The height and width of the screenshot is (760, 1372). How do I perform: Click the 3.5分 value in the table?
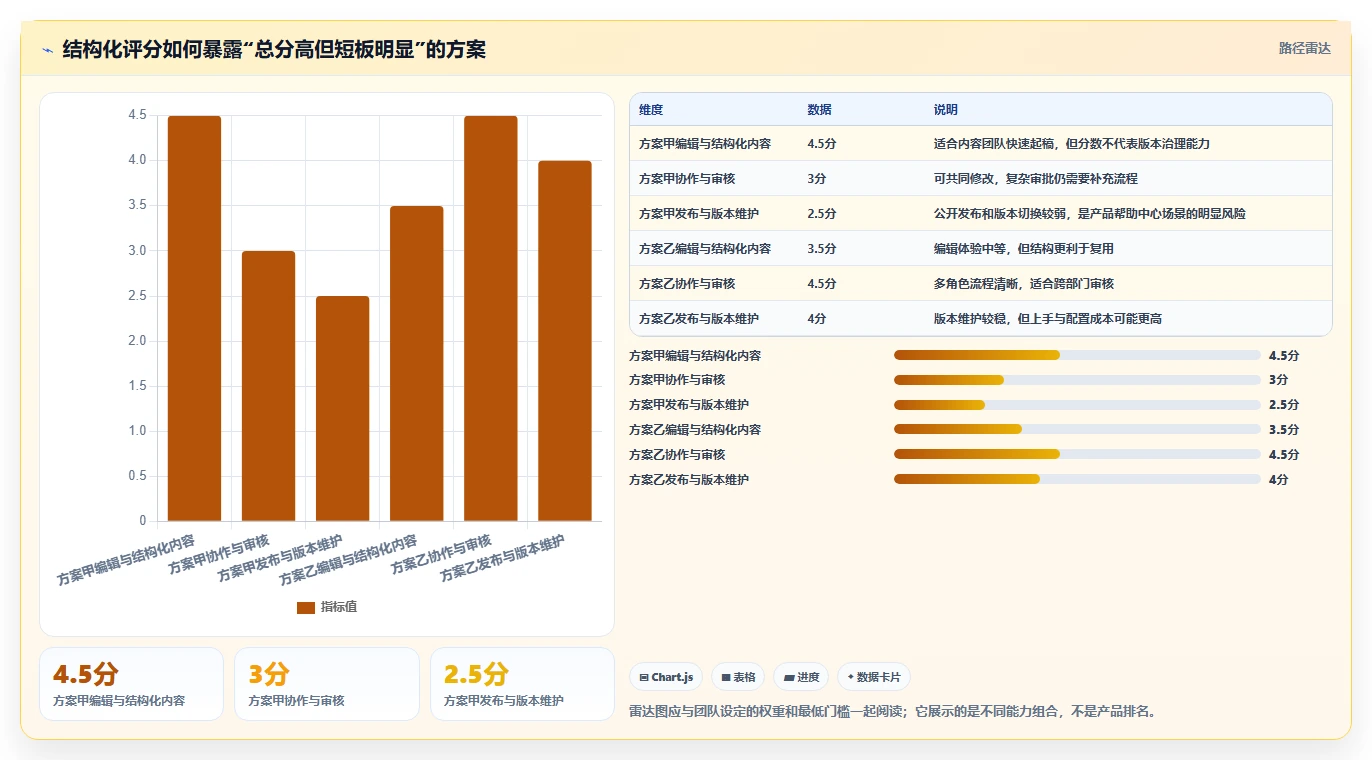[822, 249]
